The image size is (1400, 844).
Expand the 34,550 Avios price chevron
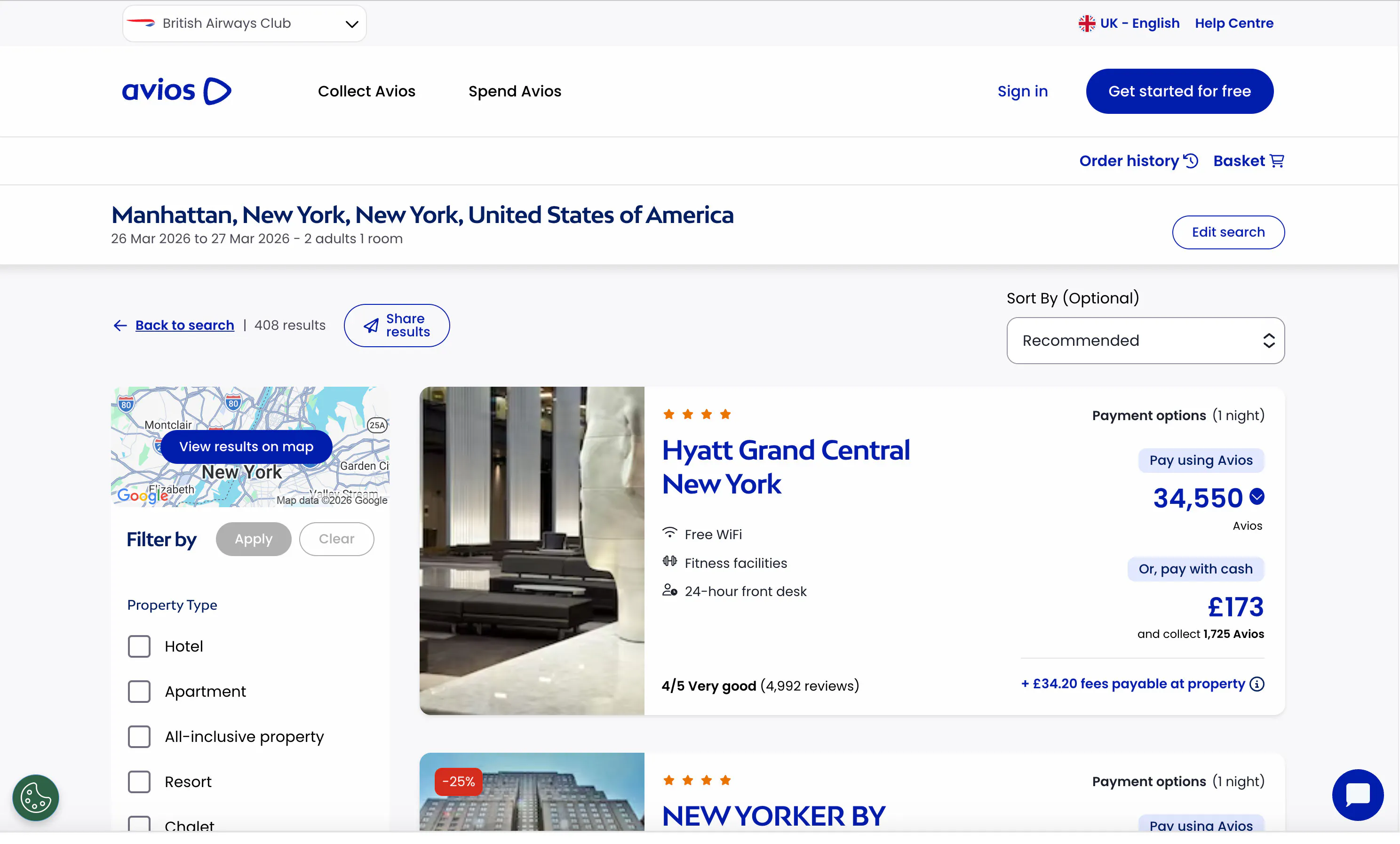[1257, 497]
